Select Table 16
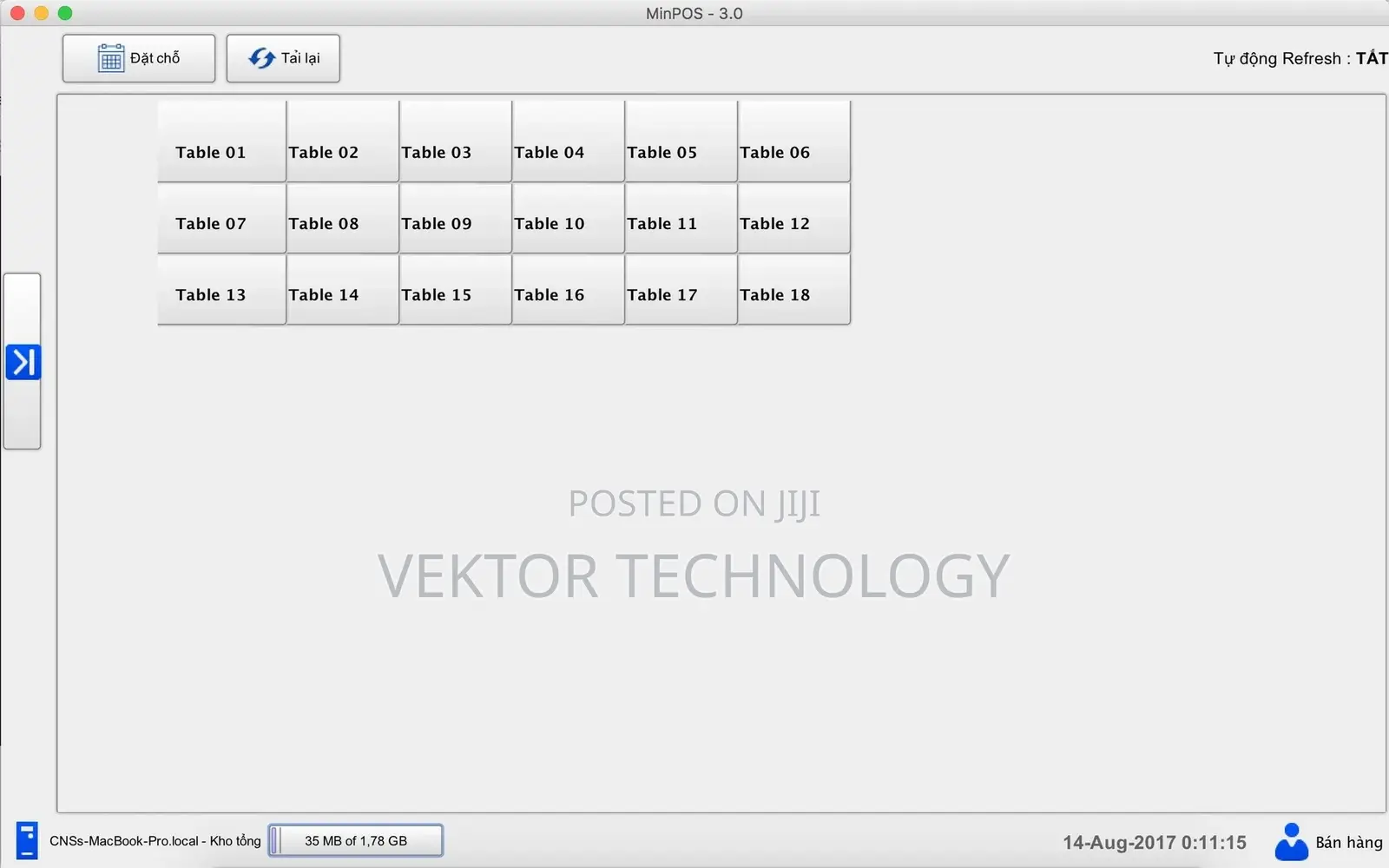Screen dimensions: 1389x868 (x=569, y=289)
